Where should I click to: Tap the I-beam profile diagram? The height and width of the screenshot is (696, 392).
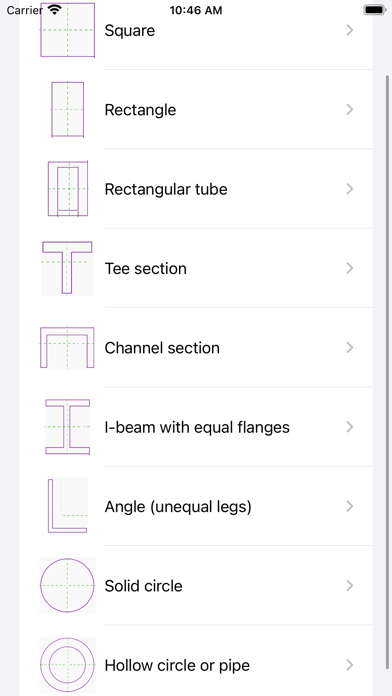coord(67,427)
